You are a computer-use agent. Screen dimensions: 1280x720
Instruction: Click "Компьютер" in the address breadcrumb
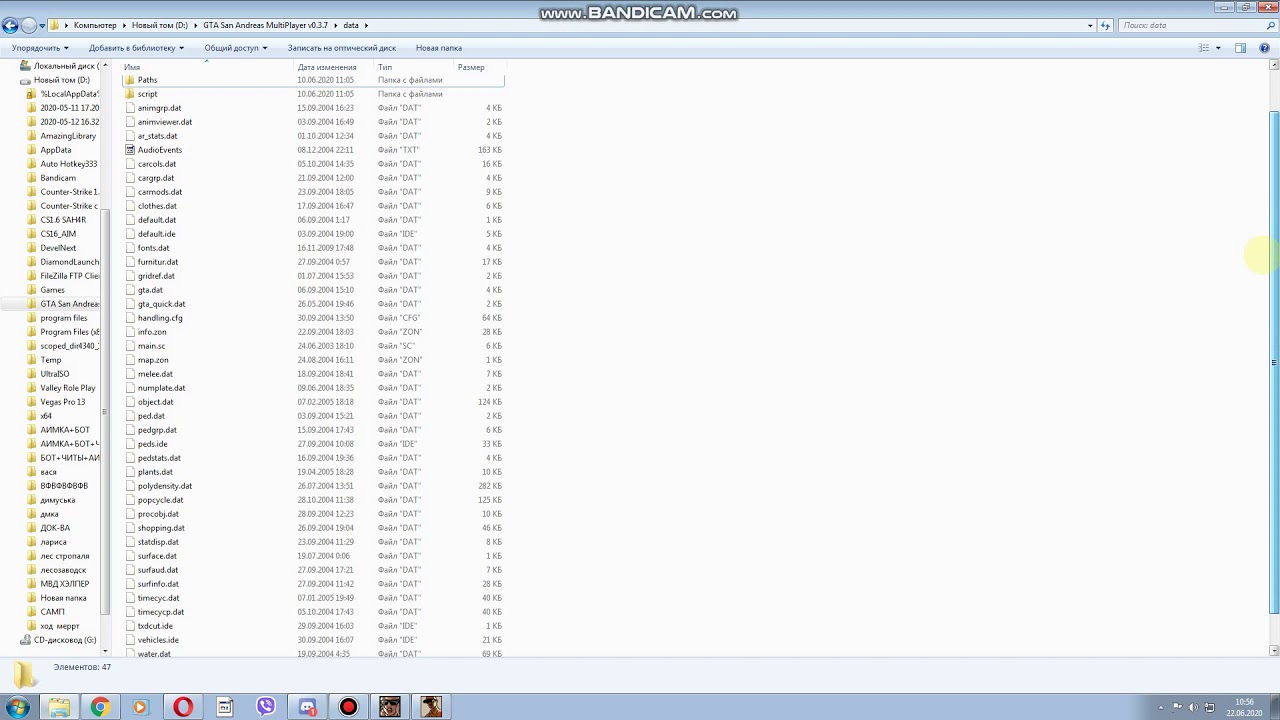(x=95, y=25)
